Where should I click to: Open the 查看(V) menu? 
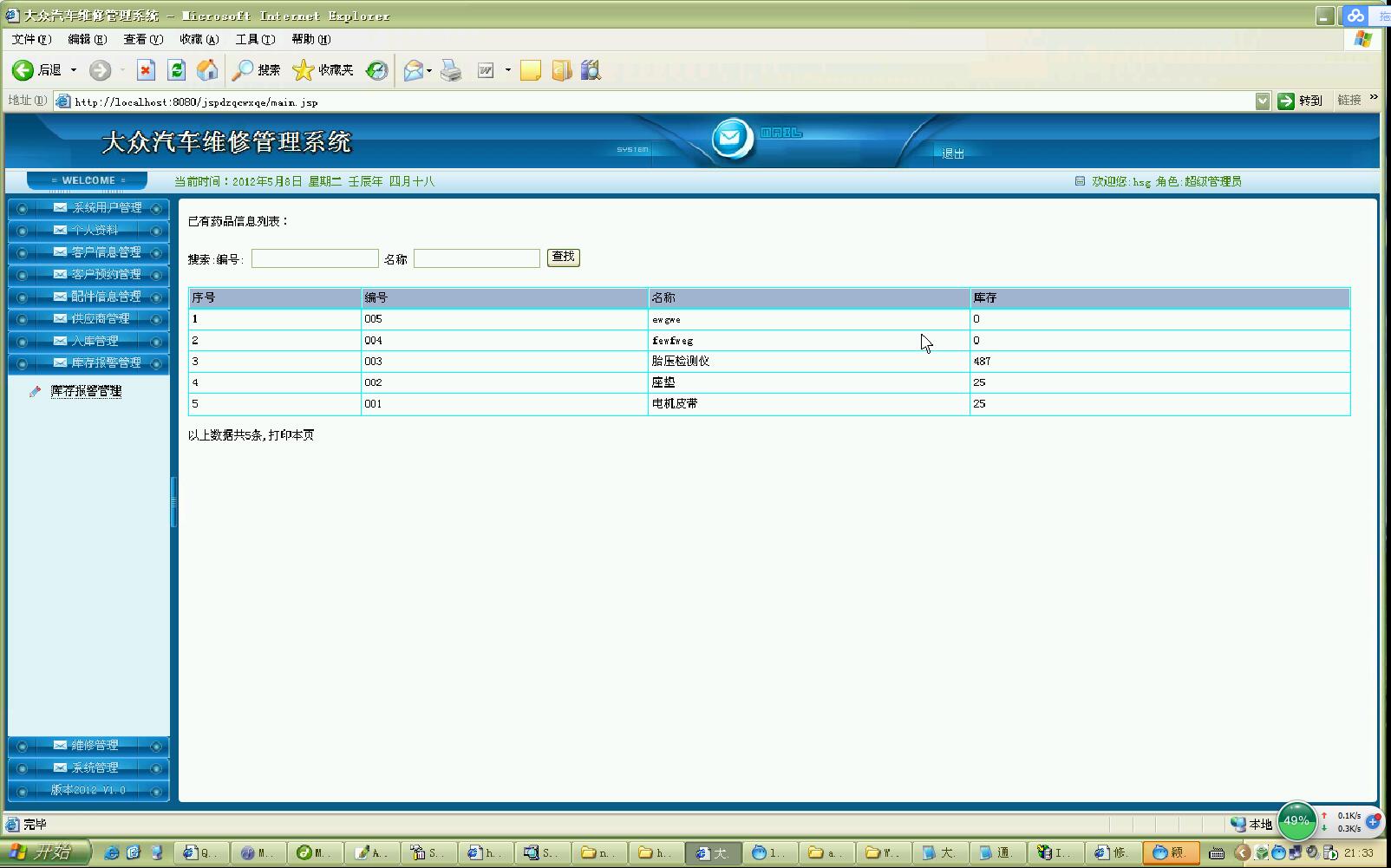(143, 39)
